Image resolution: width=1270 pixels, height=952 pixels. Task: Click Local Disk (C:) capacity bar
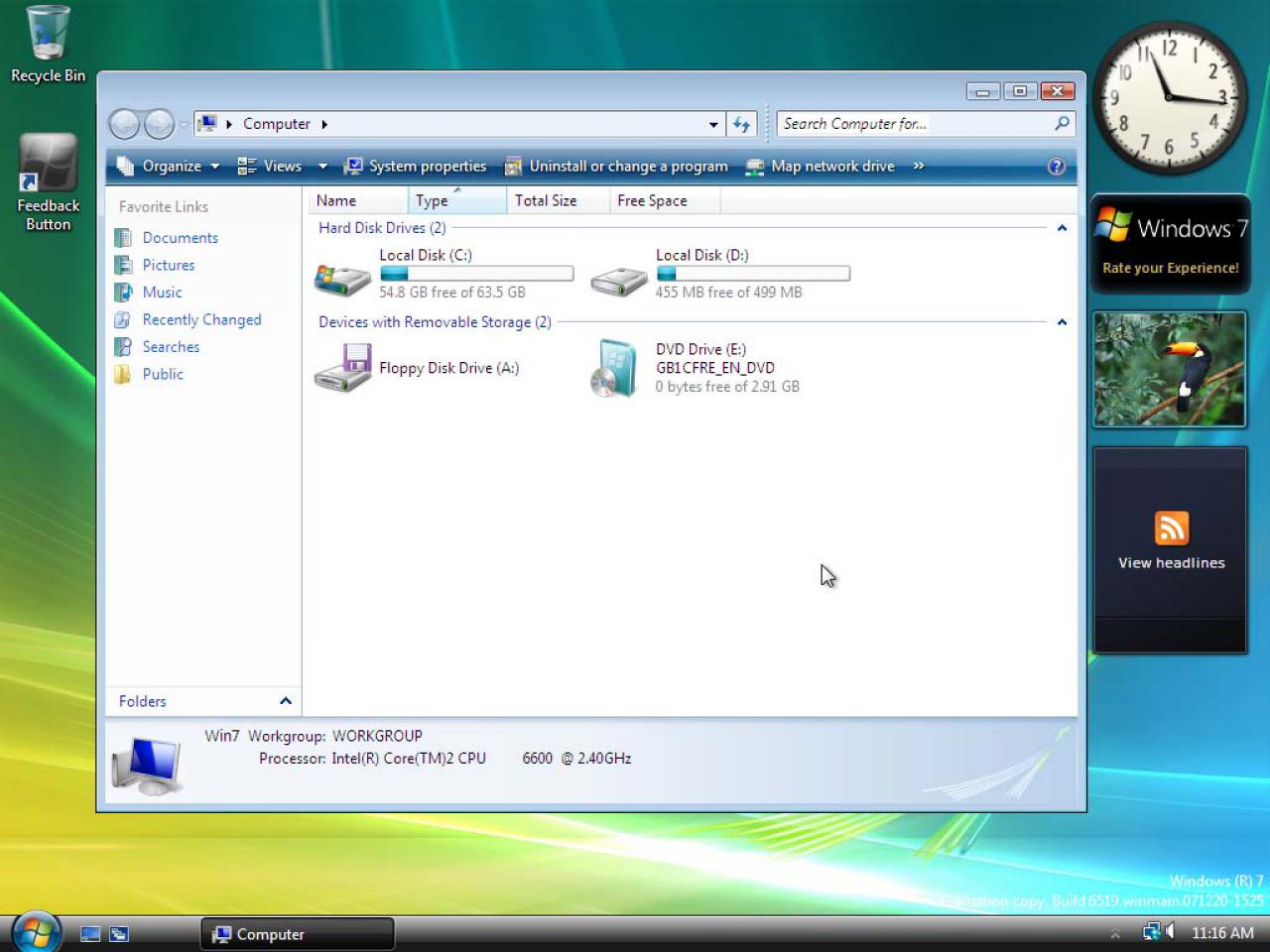[476, 274]
